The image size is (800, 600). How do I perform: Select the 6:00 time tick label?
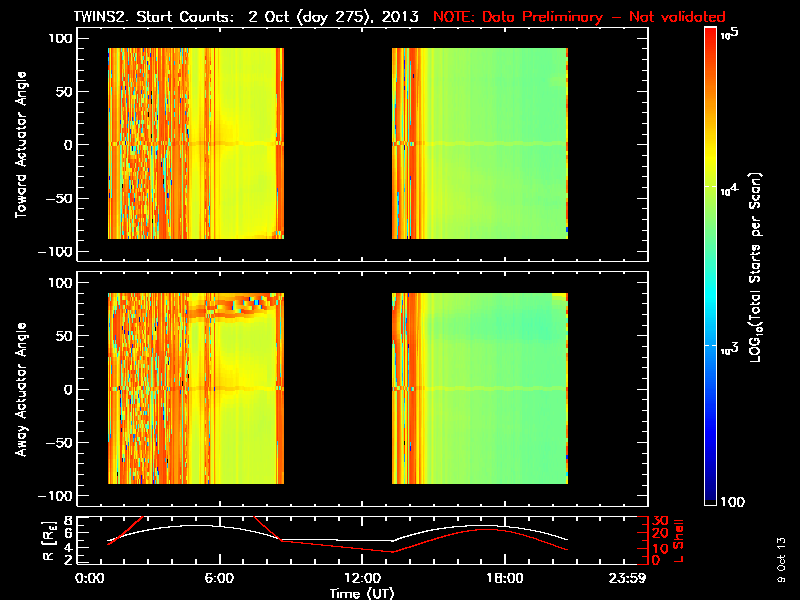(219, 578)
